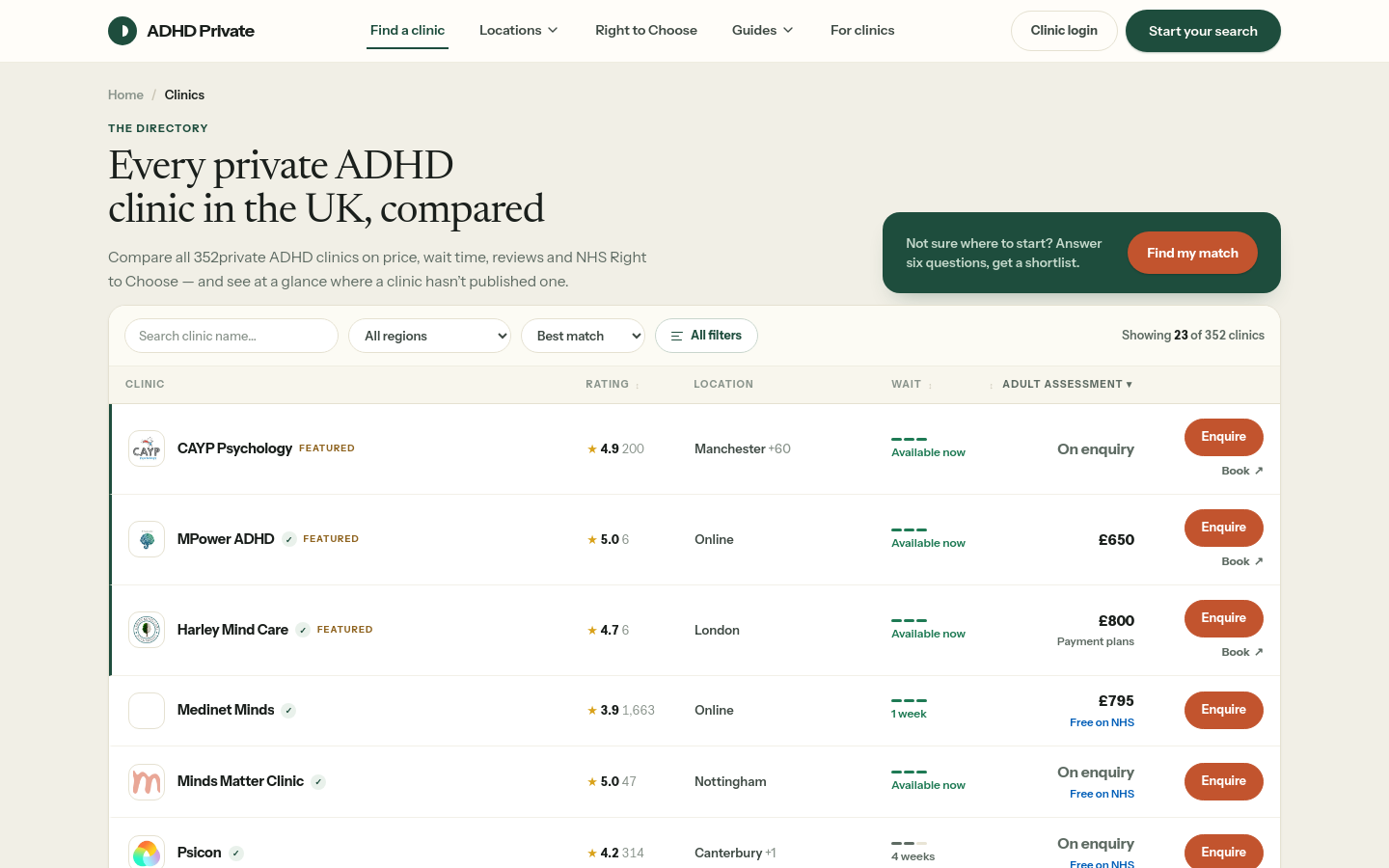Click Start your search button
Screen dimensions: 1389x868
pos(1203,31)
